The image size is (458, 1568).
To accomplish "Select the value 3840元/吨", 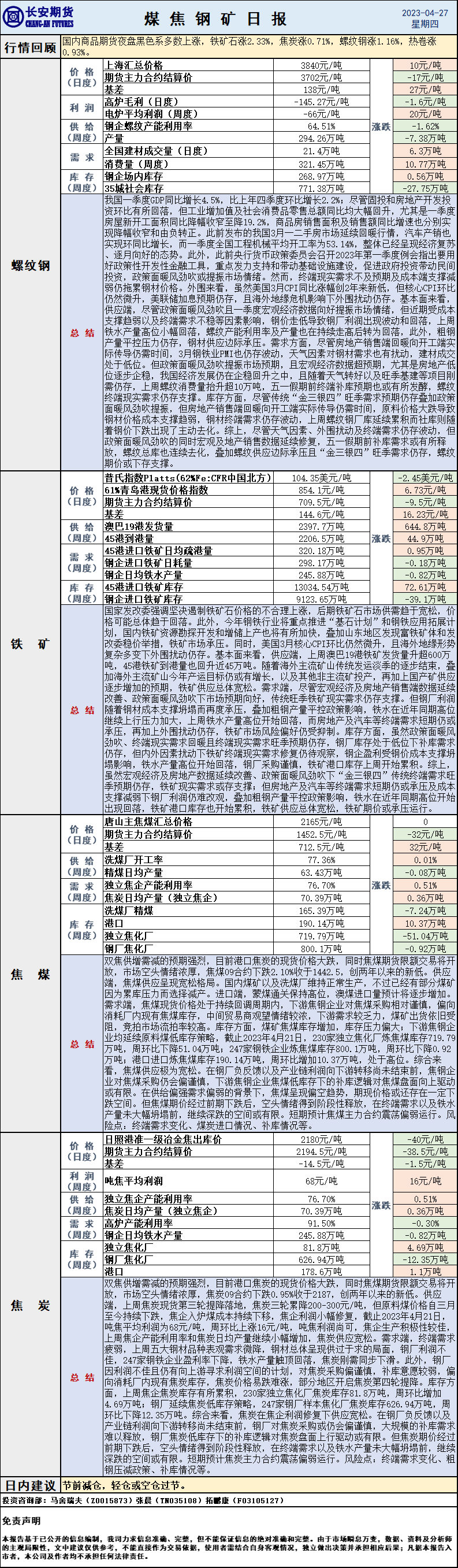I will click(x=321, y=66).
